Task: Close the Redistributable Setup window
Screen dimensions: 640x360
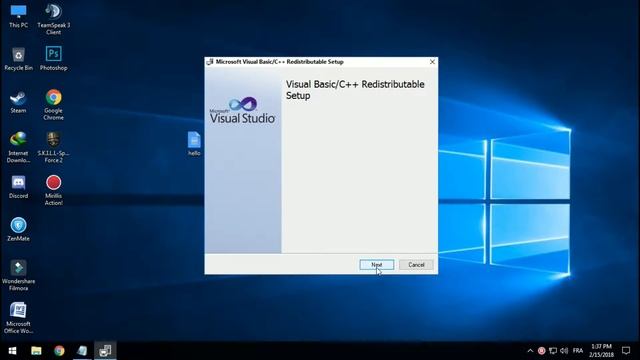Action: [432, 62]
